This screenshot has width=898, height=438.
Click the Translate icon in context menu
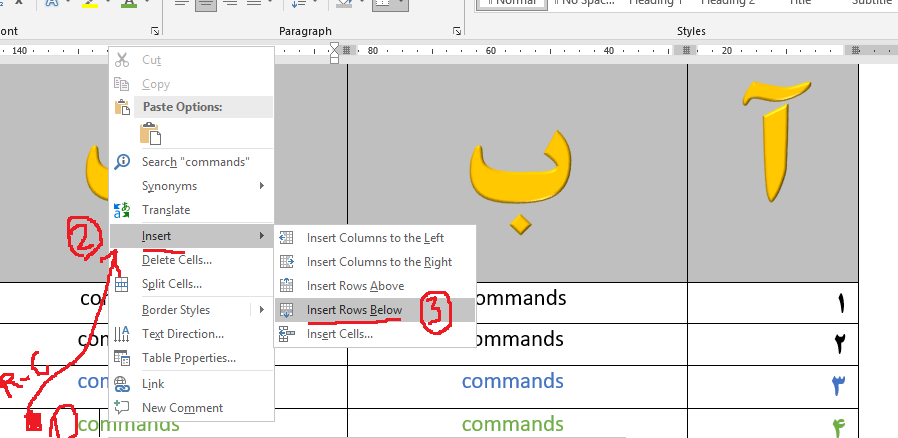click(122, 210)
